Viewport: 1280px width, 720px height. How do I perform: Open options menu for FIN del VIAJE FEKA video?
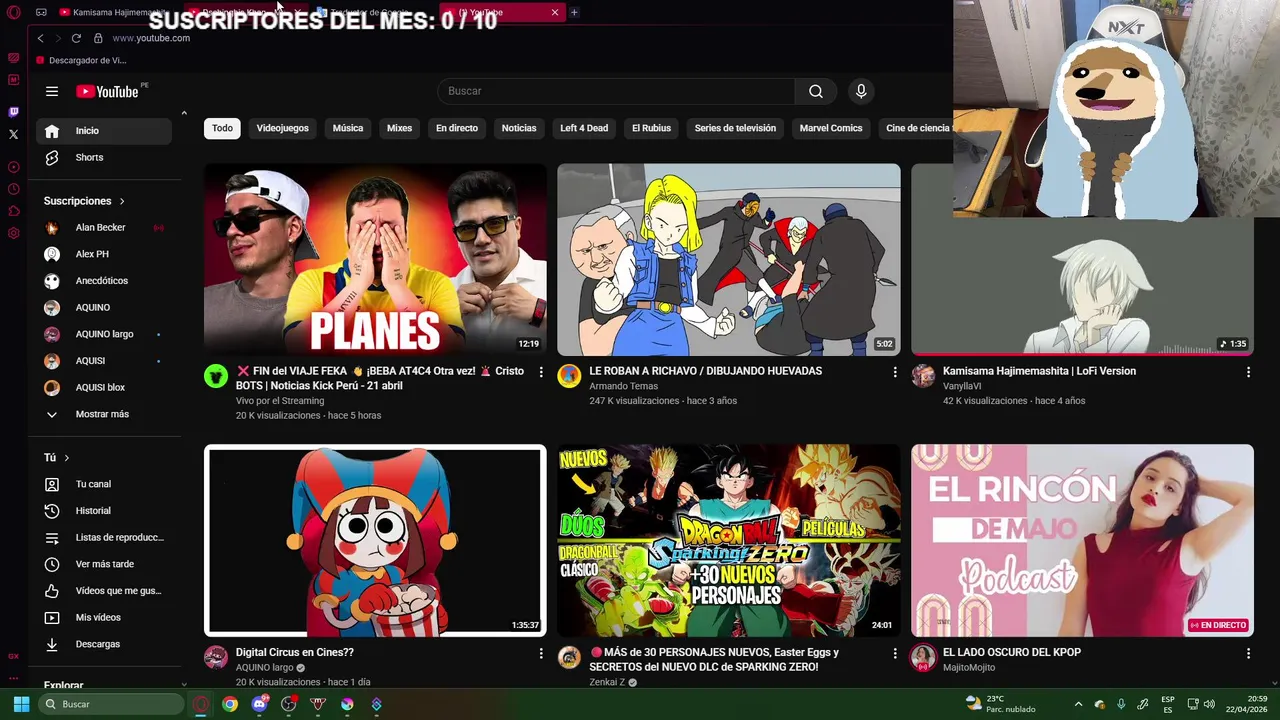pyautogui.click(x=541, y=372)
